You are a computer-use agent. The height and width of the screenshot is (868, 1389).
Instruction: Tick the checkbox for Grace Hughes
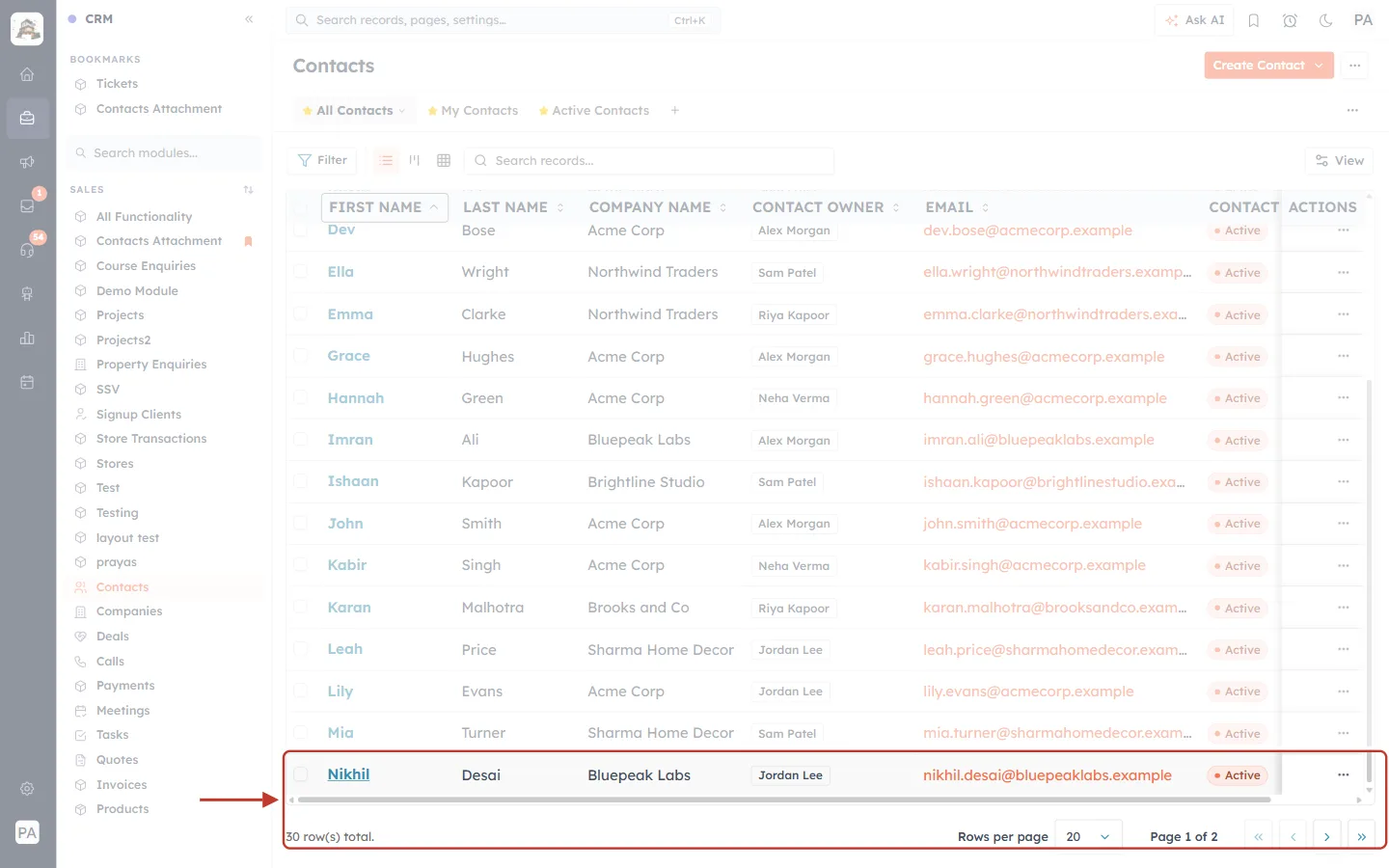[x=301, y=356]
